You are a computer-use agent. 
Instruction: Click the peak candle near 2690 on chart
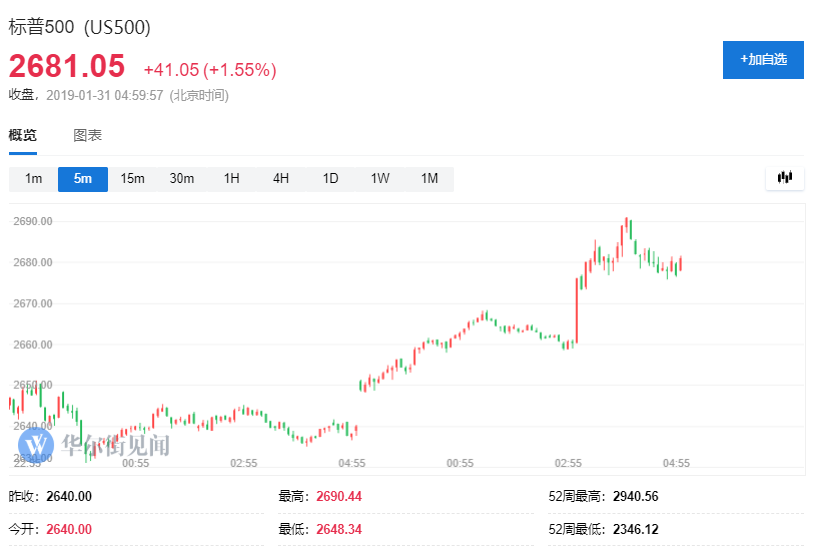626,224
